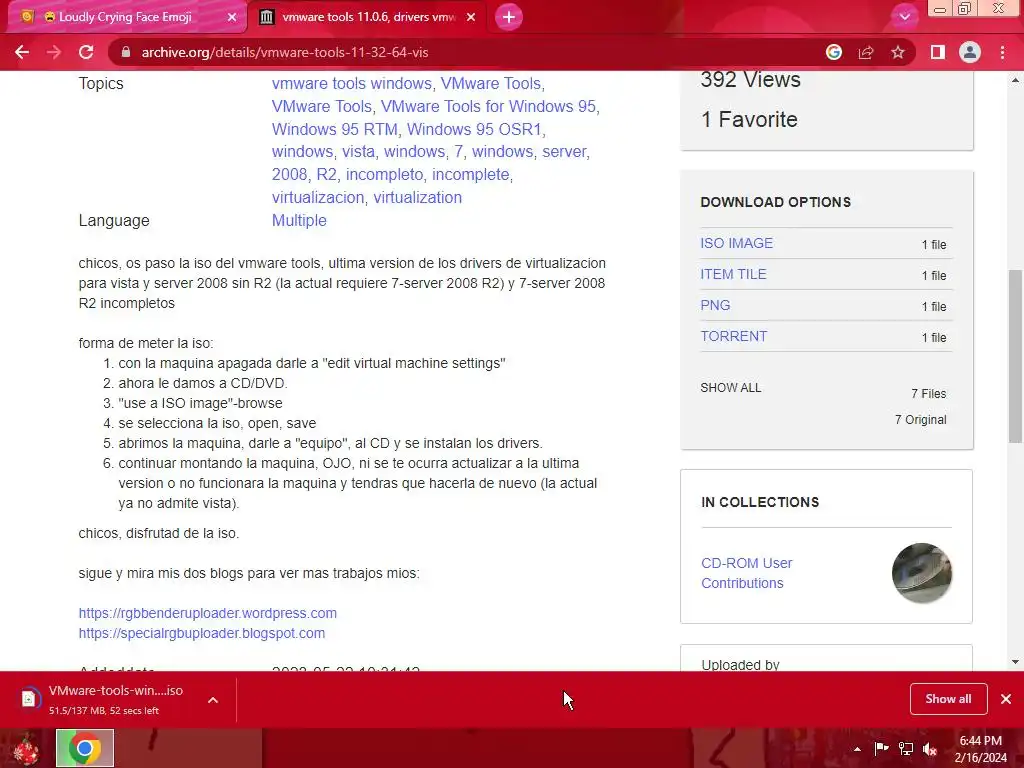Click the page vertical scrollbar thumb
This screenshot has height=768, width=1024.
tap(1015, 357)
